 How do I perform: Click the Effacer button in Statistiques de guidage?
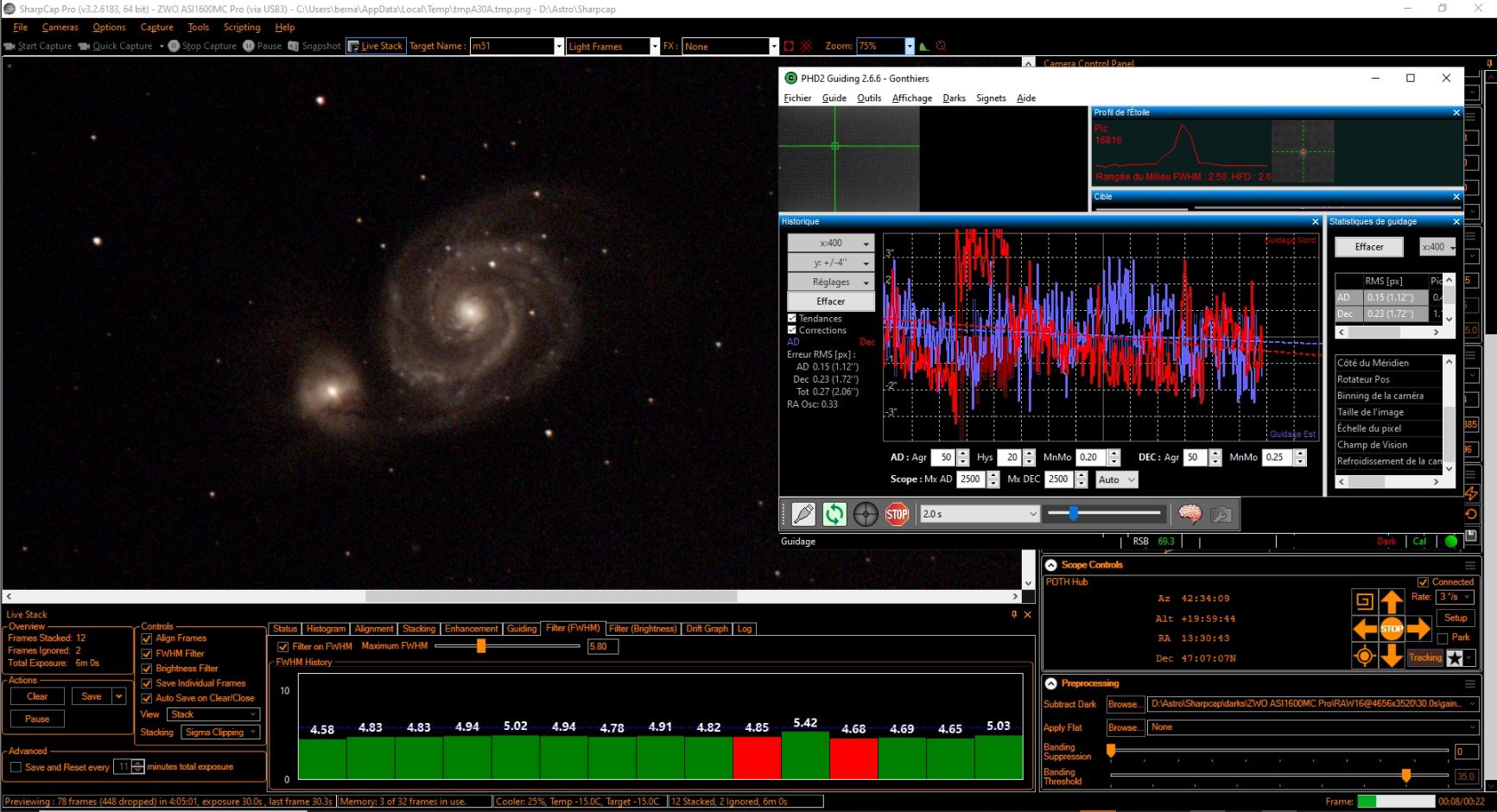pos(1369,247)
